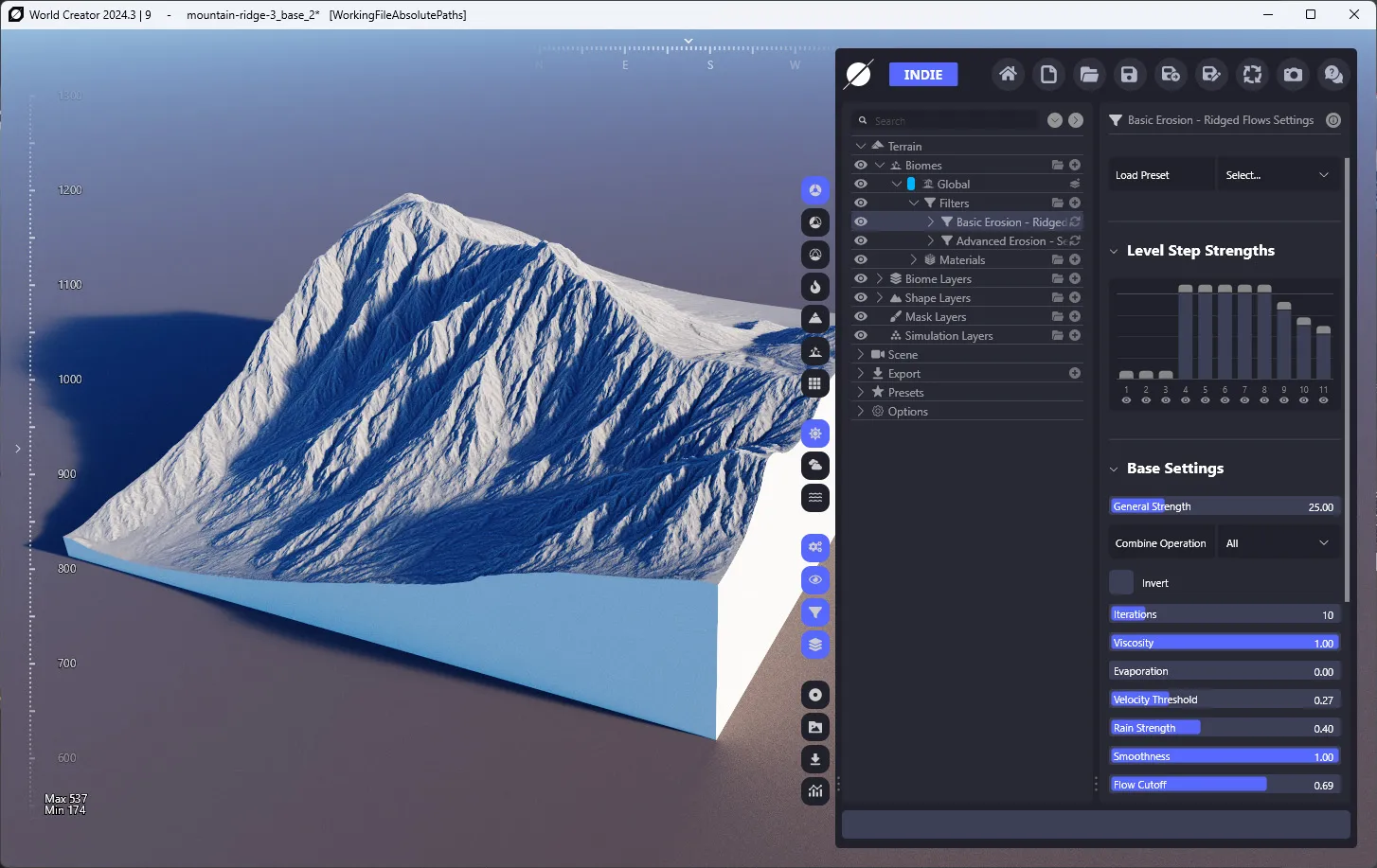Open the Load Preset Select dropdown

pyautogui.click(x=1278, y=175)
